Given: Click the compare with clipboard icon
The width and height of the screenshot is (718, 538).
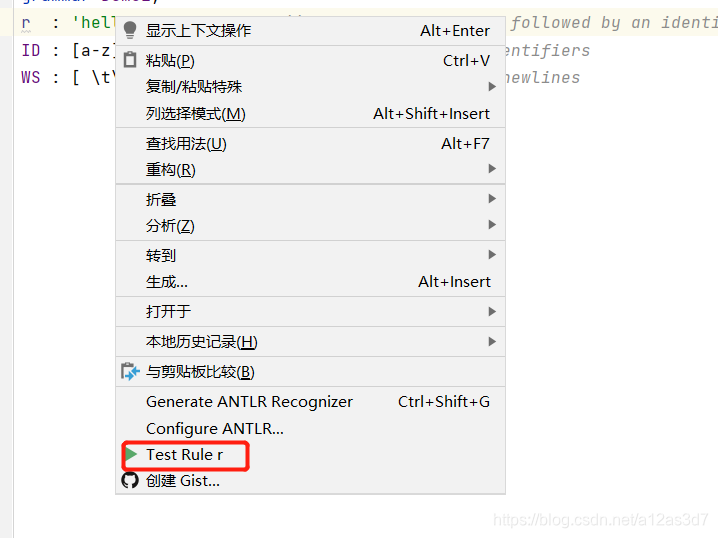Looking at the screenshot, I should (130, 371).
